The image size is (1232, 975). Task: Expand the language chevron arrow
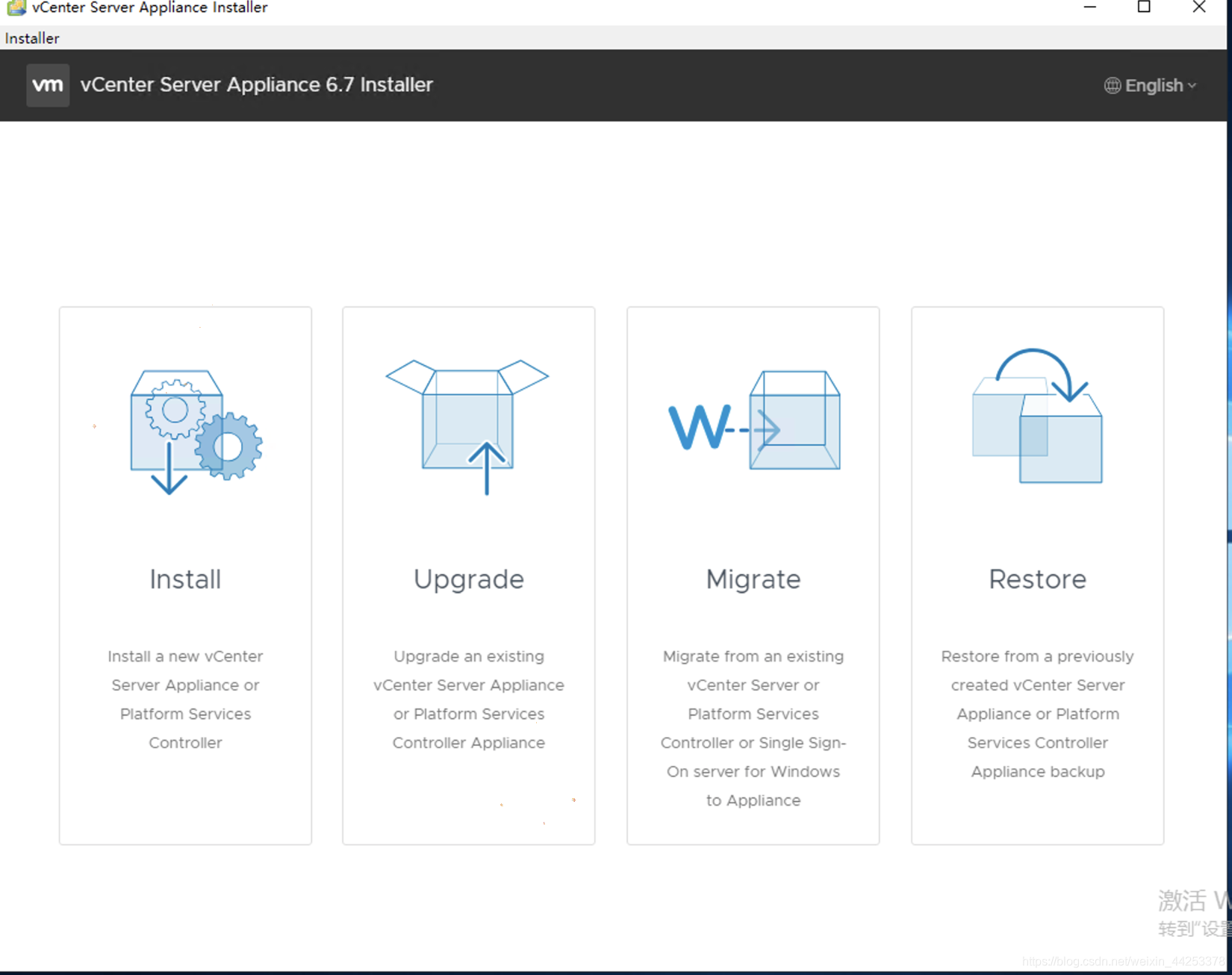pyautogui.click(x=1192, y=86)
